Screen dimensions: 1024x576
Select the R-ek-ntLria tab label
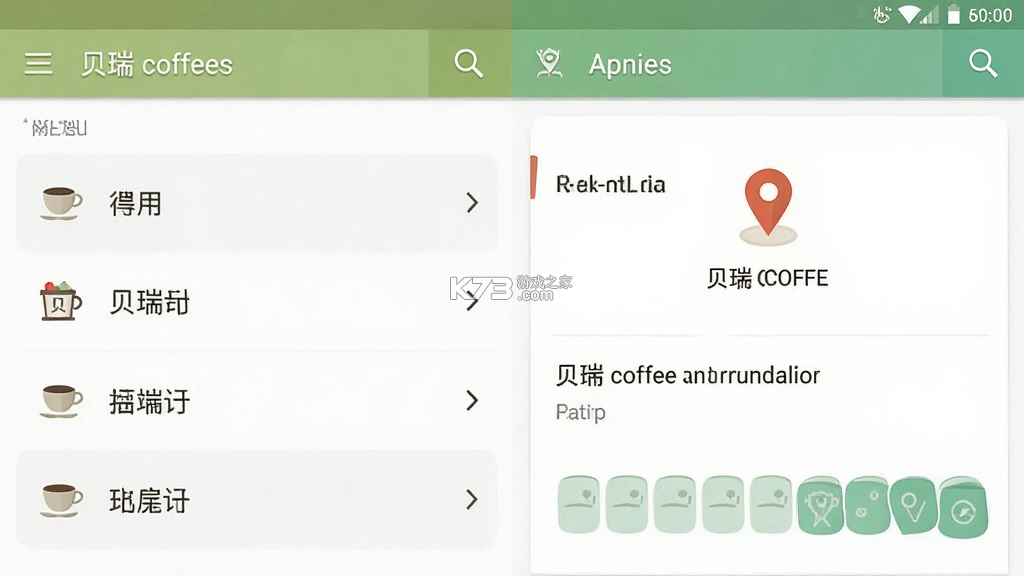tap(611, 185)
